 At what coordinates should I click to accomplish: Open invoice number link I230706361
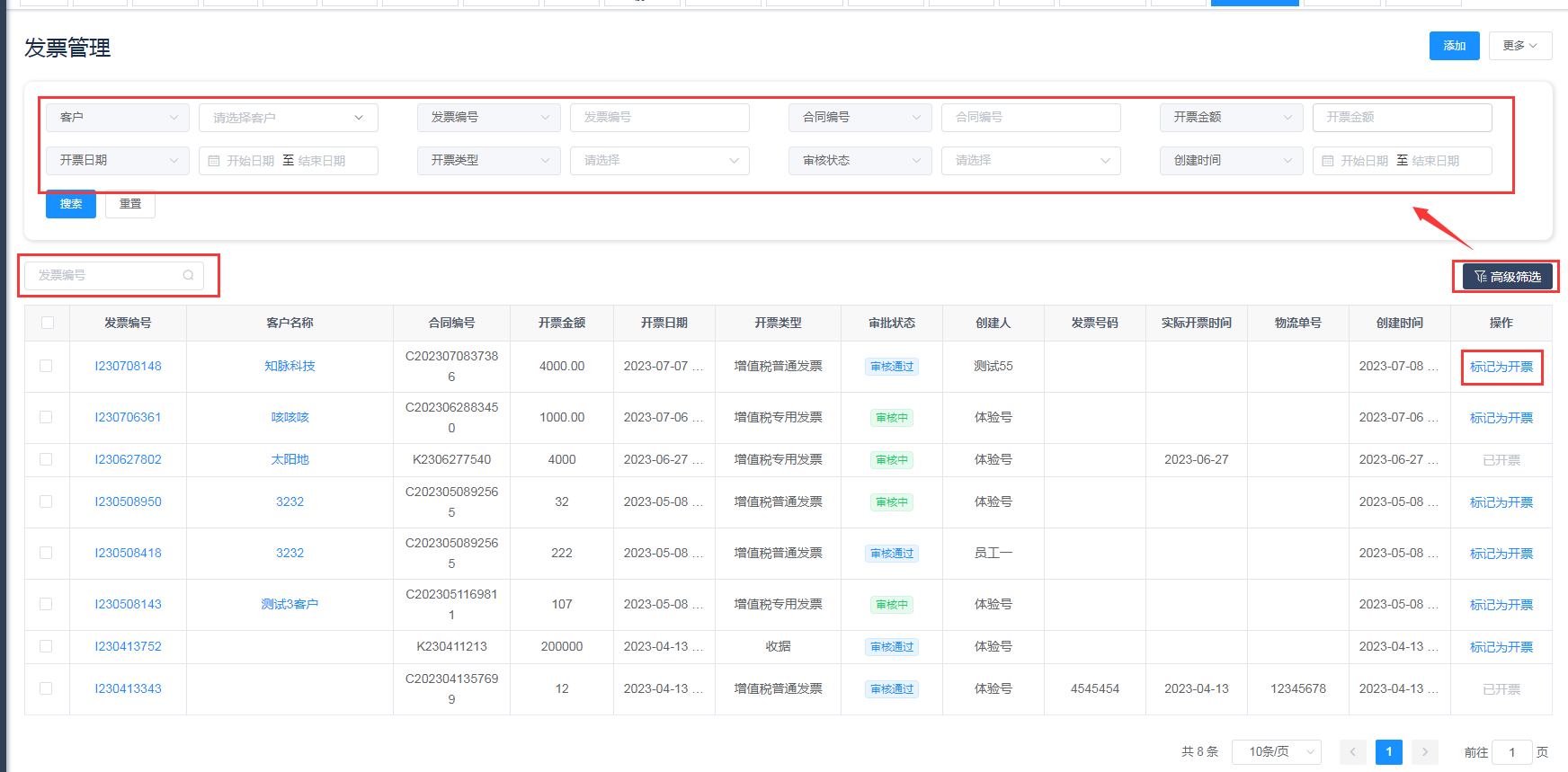pos(129,417)
